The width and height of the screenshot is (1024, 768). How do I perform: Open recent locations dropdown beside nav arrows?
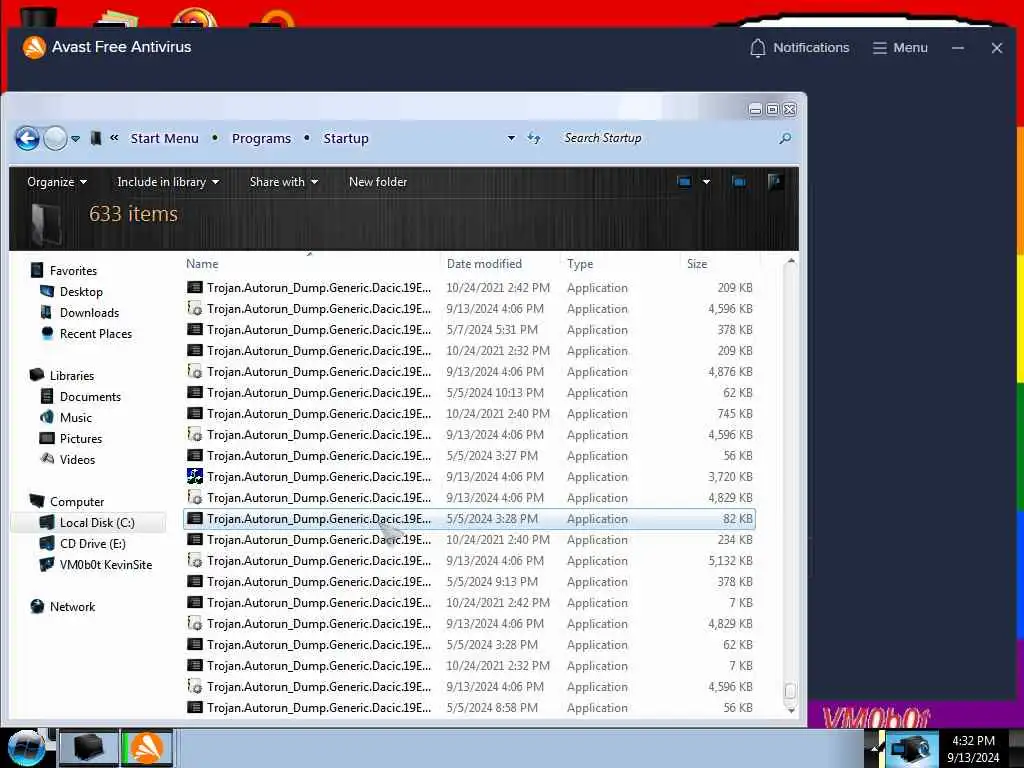[76, 138]
